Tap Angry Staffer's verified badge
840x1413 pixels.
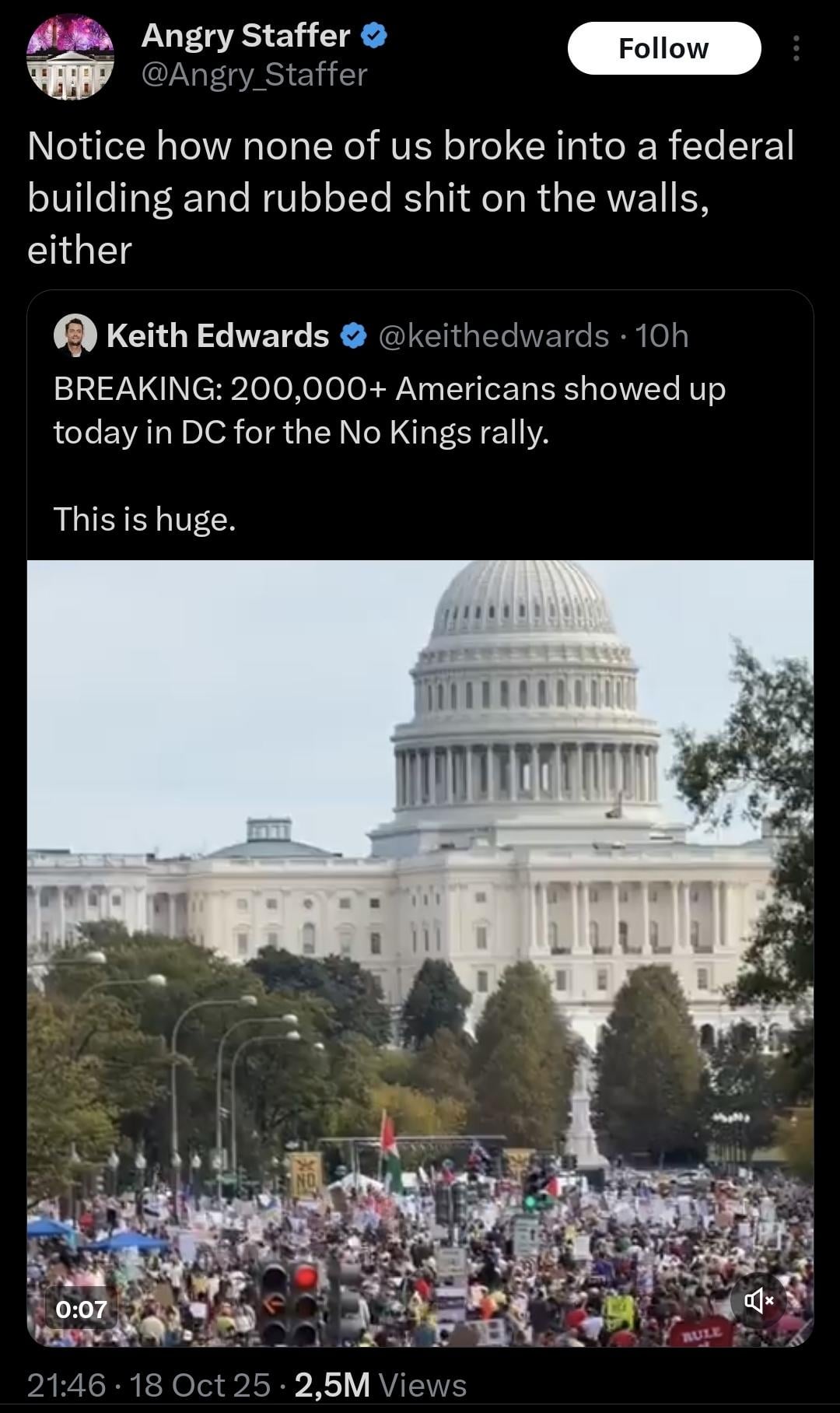(x=375, y=36)
